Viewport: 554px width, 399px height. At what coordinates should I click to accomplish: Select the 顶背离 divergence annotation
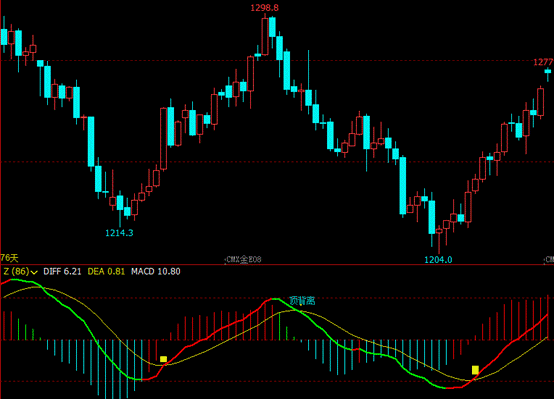click(x=302, y=301)
